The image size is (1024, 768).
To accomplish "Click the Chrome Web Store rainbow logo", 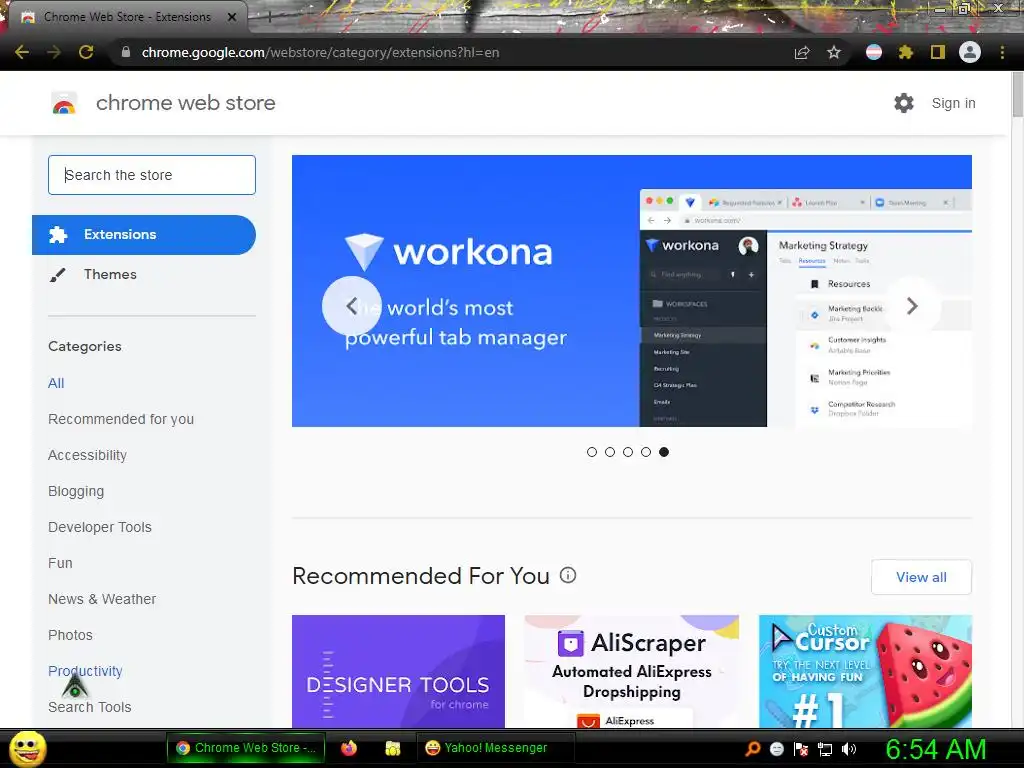I will point(64,103).
